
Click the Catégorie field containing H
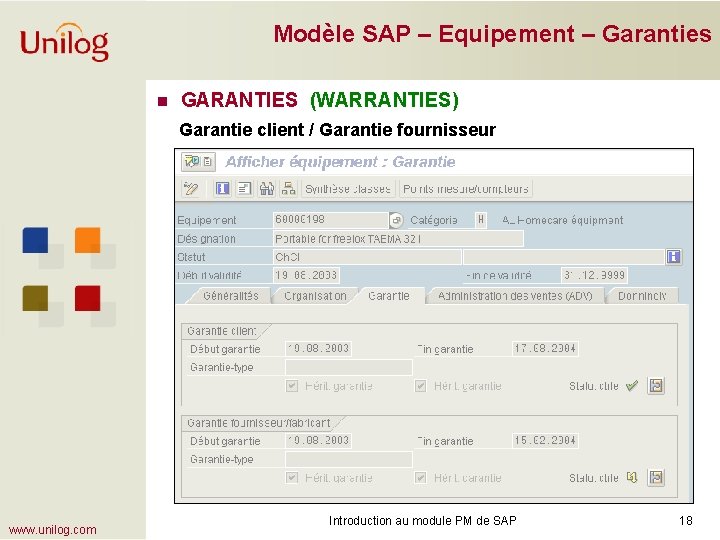[480, 220]
